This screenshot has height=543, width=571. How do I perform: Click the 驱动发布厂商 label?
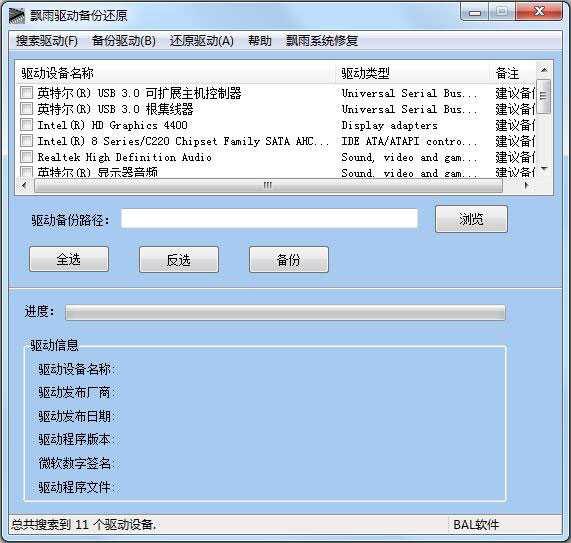click(77, 392)
